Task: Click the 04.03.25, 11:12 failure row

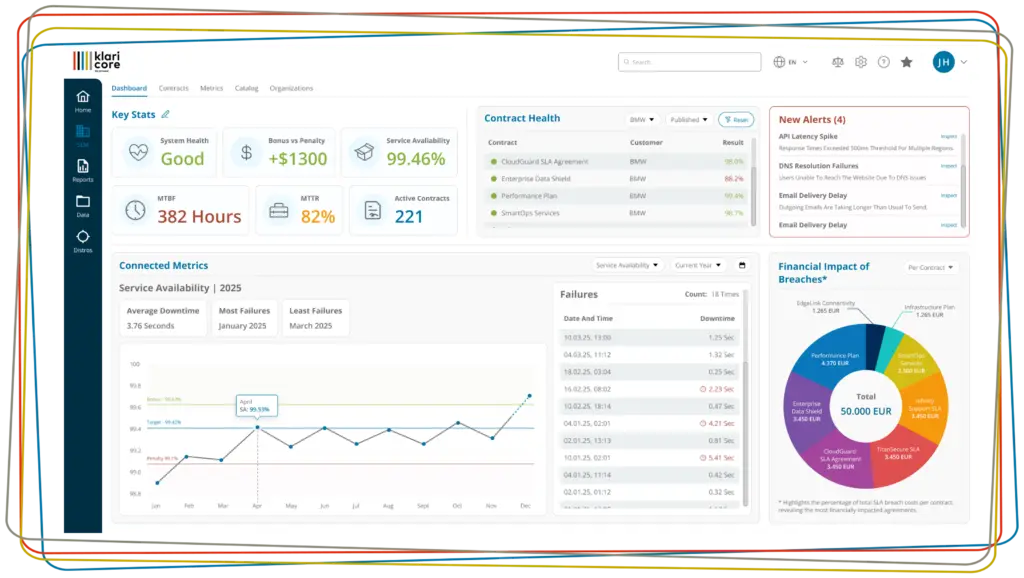Action: tap(649, 355)
